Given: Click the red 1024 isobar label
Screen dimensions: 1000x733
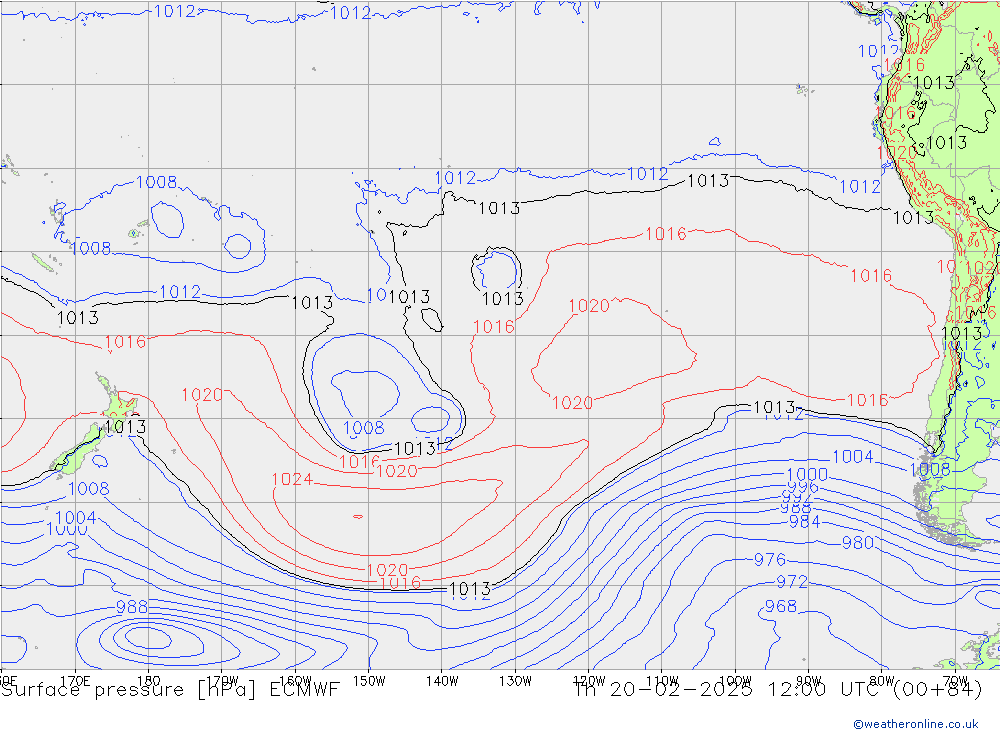Looking at the screenshot, I should point(292,479).
